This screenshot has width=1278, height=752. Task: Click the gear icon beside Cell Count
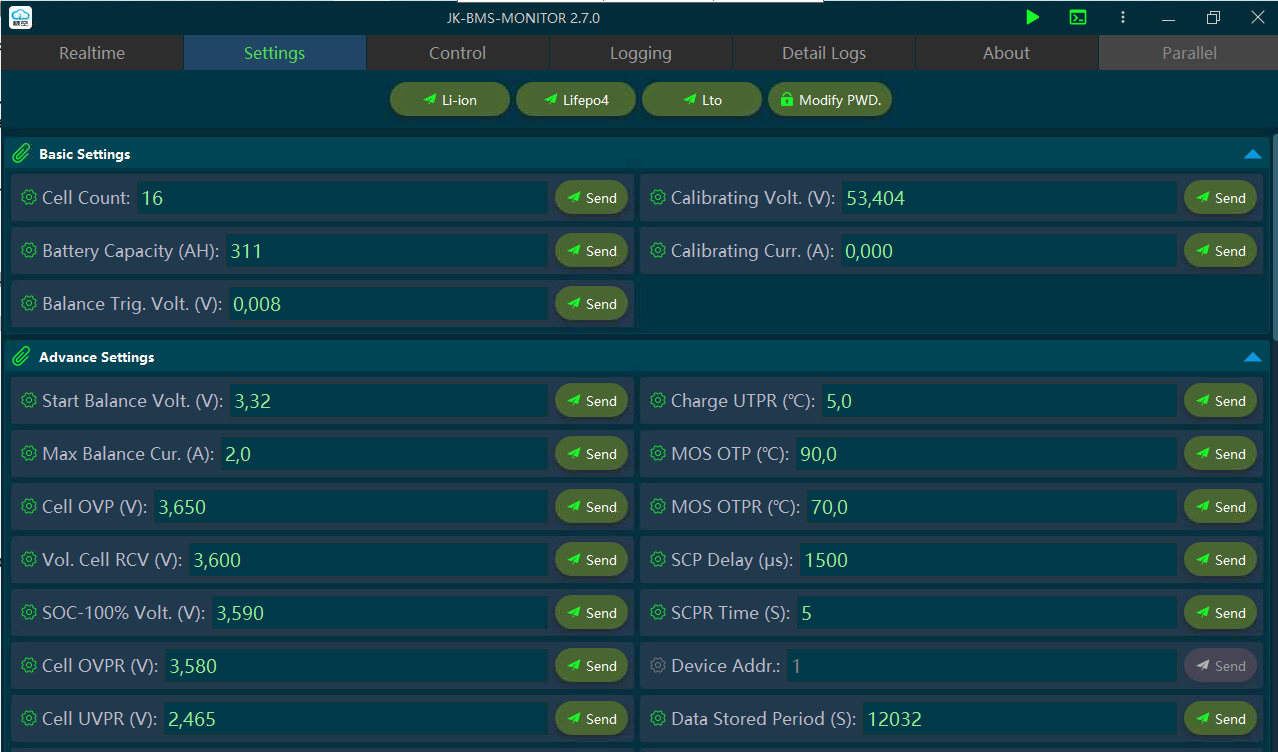point(29,197)
